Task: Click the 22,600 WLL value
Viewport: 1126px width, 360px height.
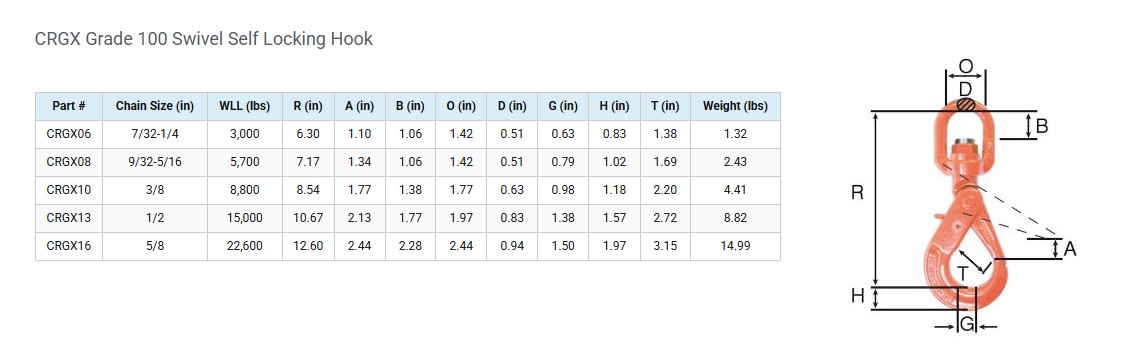Action: coord(245,246)
